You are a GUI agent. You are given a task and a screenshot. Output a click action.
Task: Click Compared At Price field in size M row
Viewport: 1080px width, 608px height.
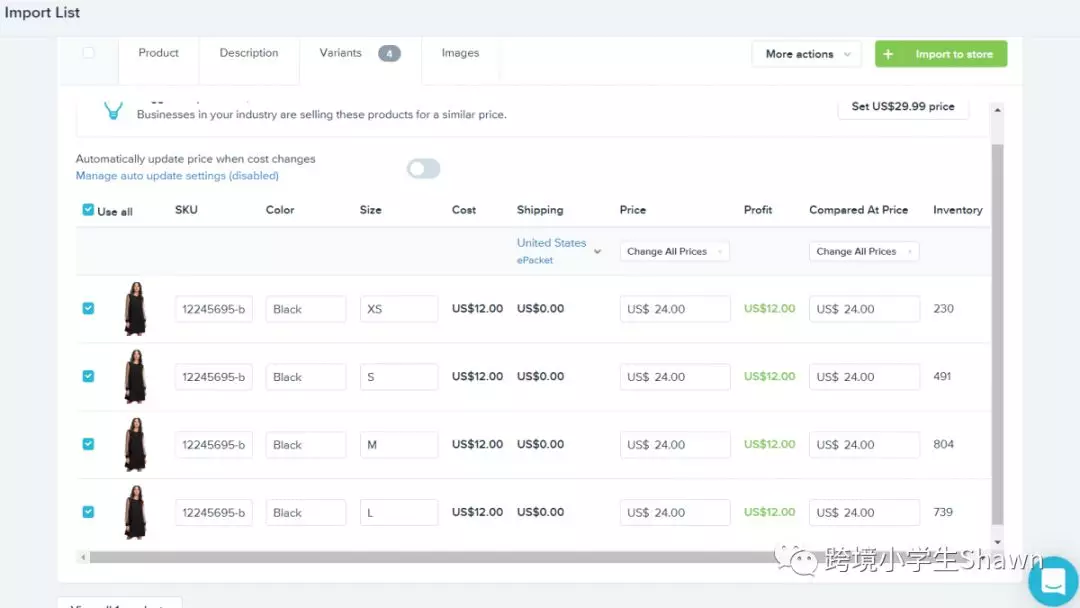pos(864,445)
